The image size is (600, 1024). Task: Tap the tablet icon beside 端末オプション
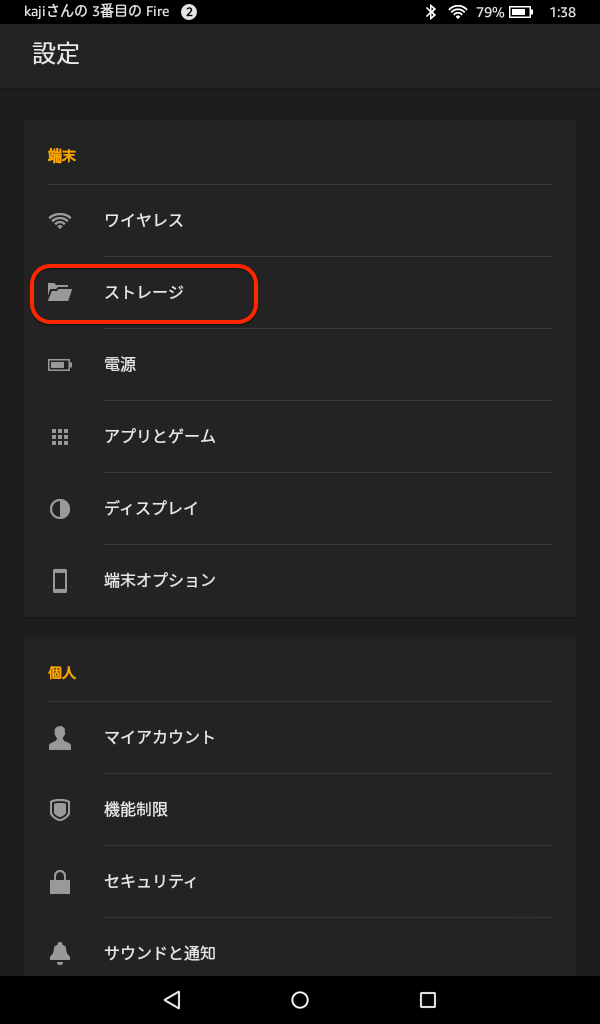[x=60, y=581]
